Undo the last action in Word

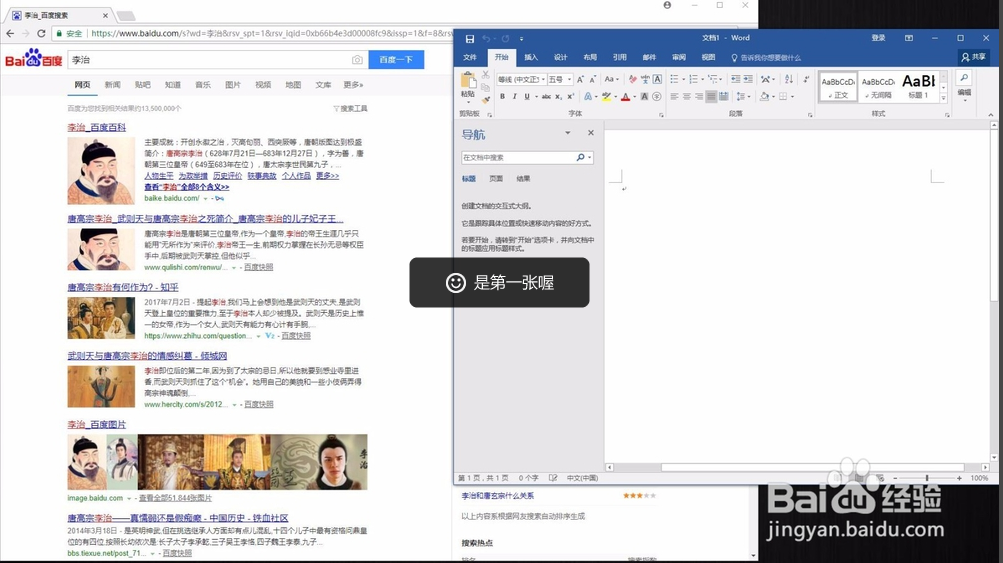[486, 38]
